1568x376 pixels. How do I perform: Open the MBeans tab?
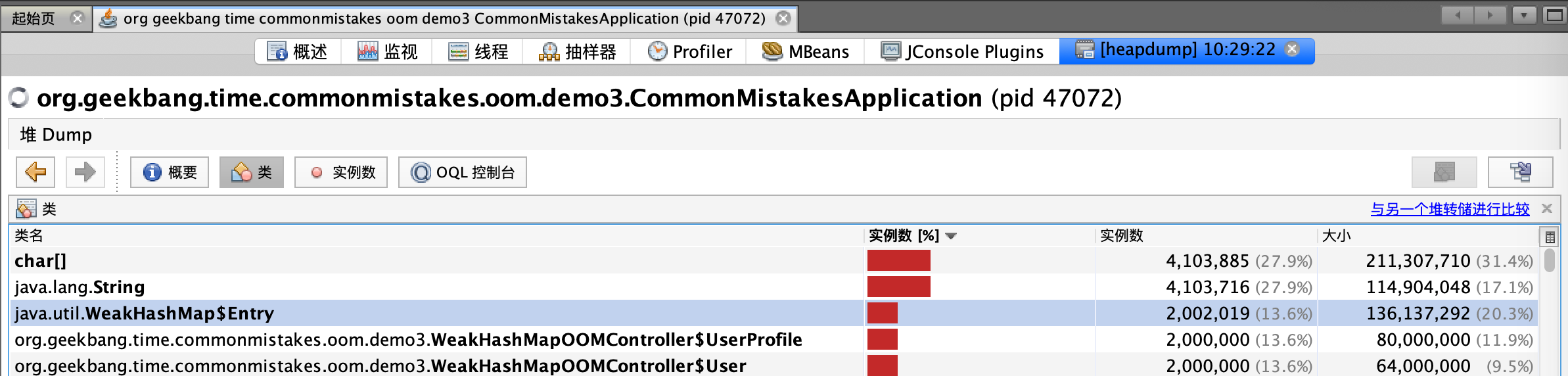(806, 51)
